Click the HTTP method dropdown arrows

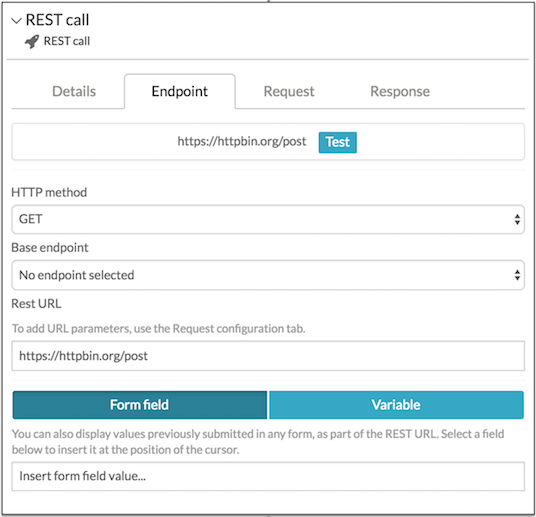coord(517,220)
